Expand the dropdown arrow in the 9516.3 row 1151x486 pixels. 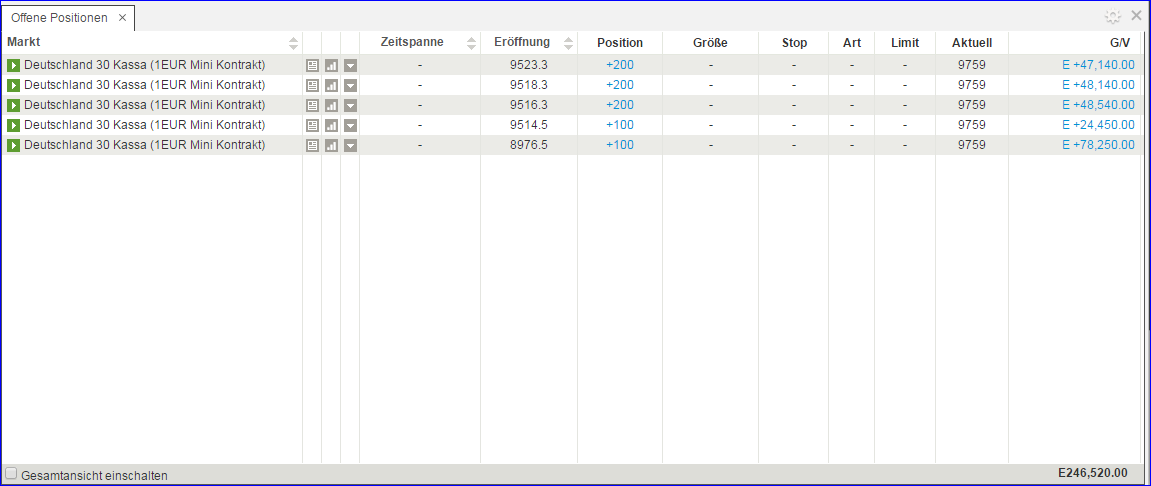[x=350, y=106]
